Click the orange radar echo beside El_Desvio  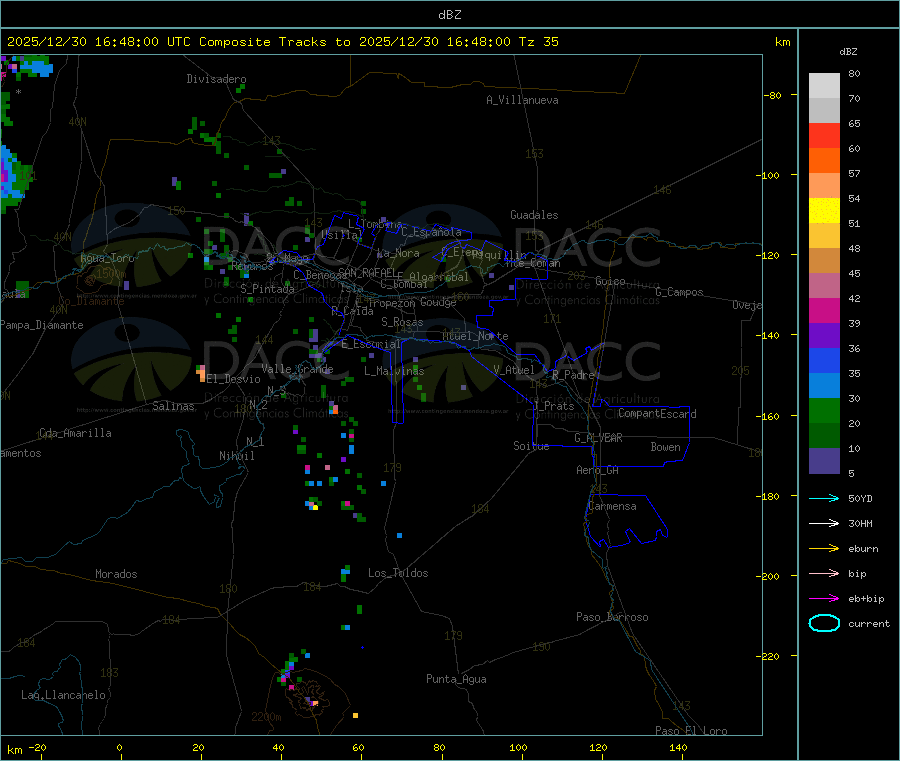pos(201,373)
